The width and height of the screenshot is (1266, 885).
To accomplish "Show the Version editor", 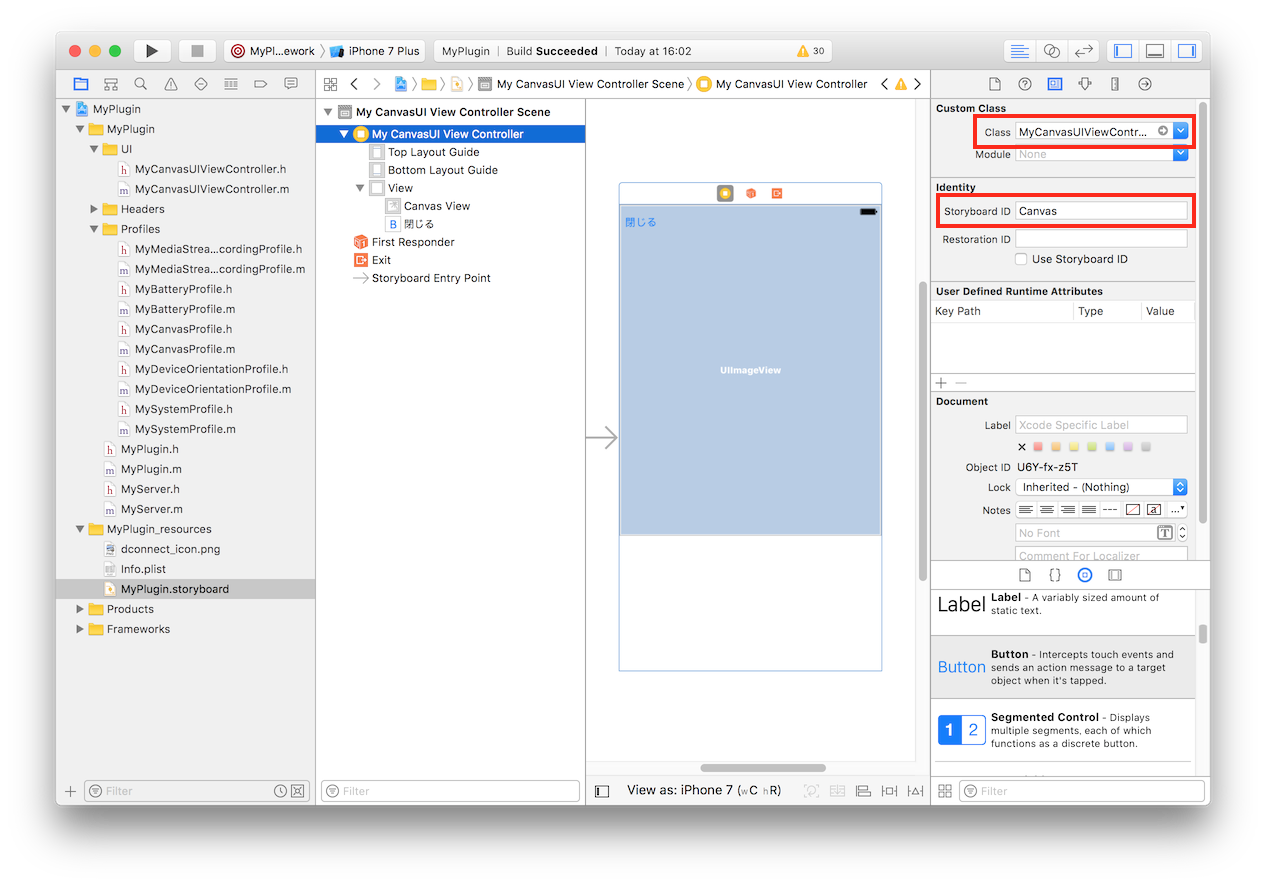I will (1083, 51).
